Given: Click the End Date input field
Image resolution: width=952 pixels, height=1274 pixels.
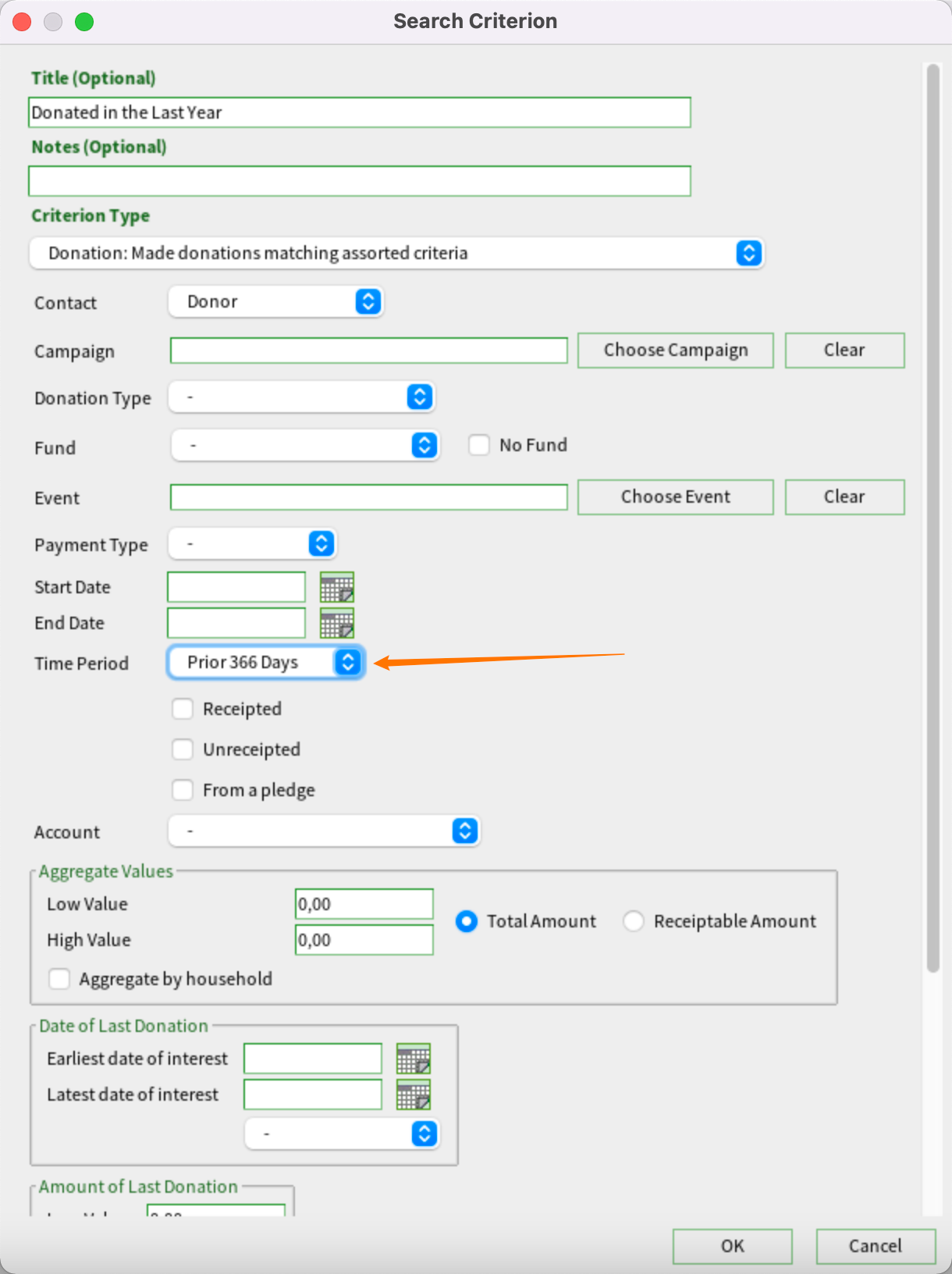Looking at the screenshot, I should tap(236, 623).
